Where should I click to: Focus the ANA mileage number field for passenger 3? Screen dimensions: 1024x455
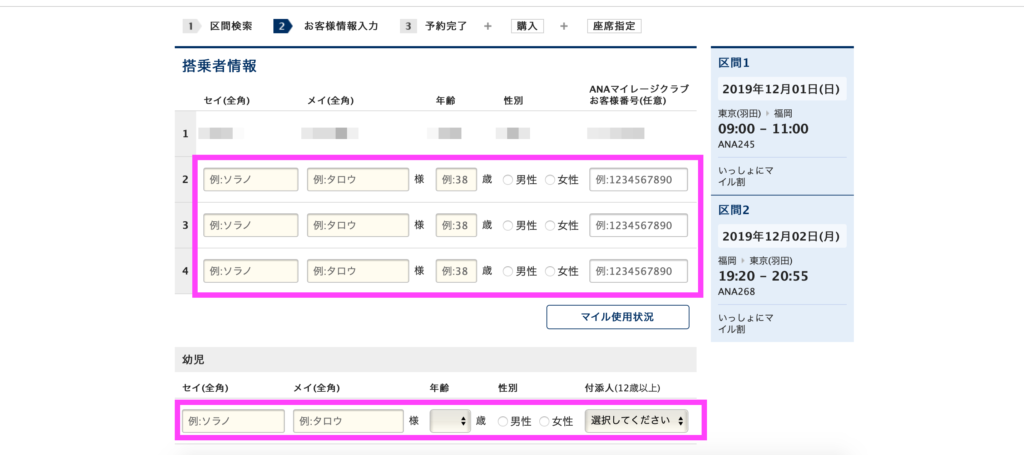(x=639, y=225)
